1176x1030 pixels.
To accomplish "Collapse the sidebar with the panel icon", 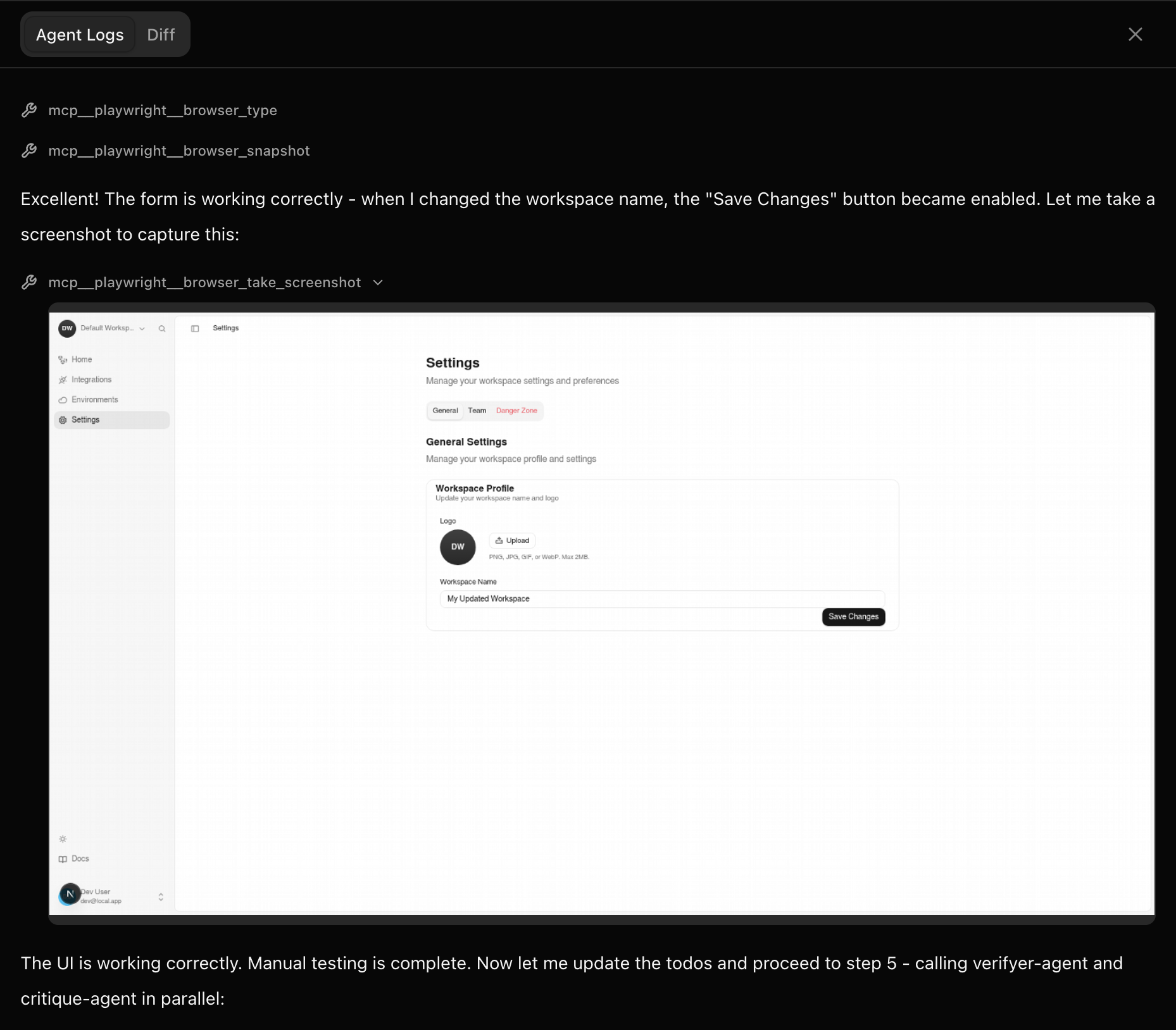I will (195, 328).
